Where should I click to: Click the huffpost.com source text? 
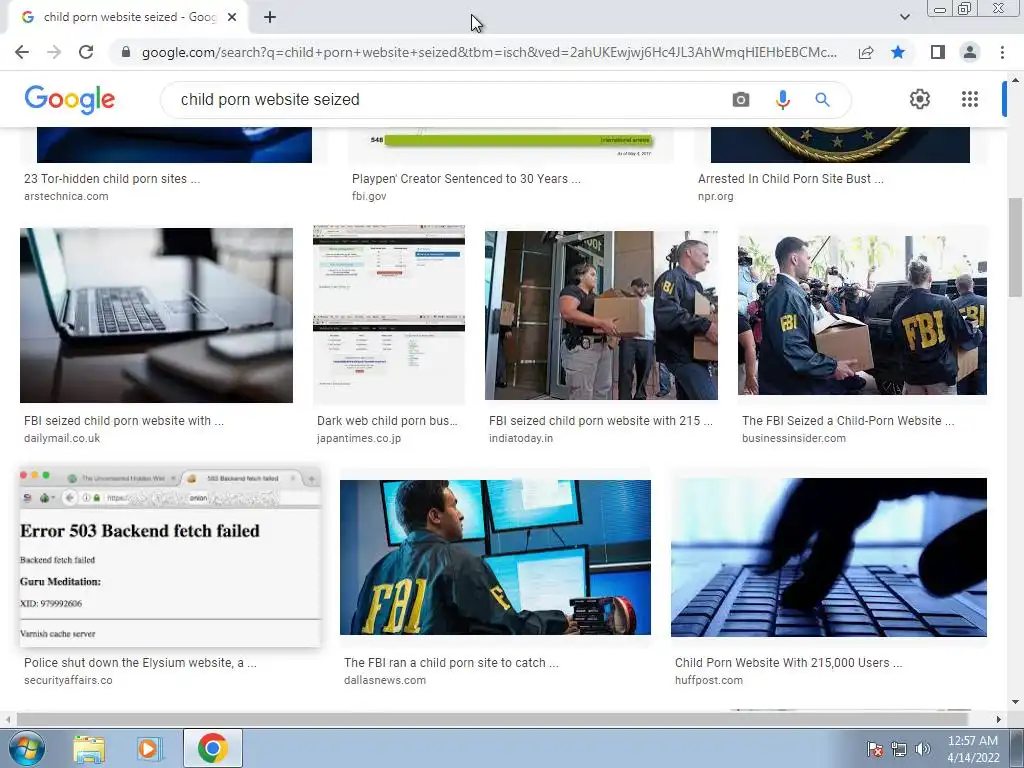[709, 680]
